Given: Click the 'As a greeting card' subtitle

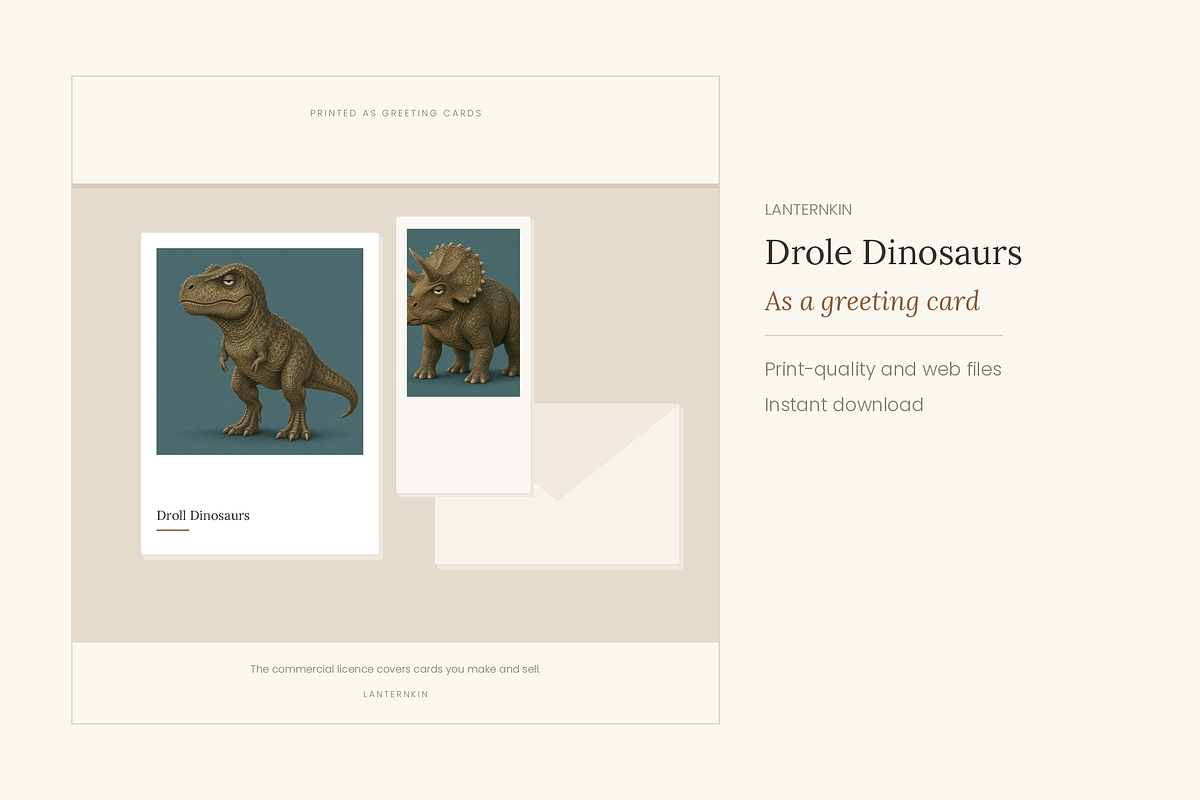Looking at the screenshot, I should pyautogui.click(x=872, y=301).
